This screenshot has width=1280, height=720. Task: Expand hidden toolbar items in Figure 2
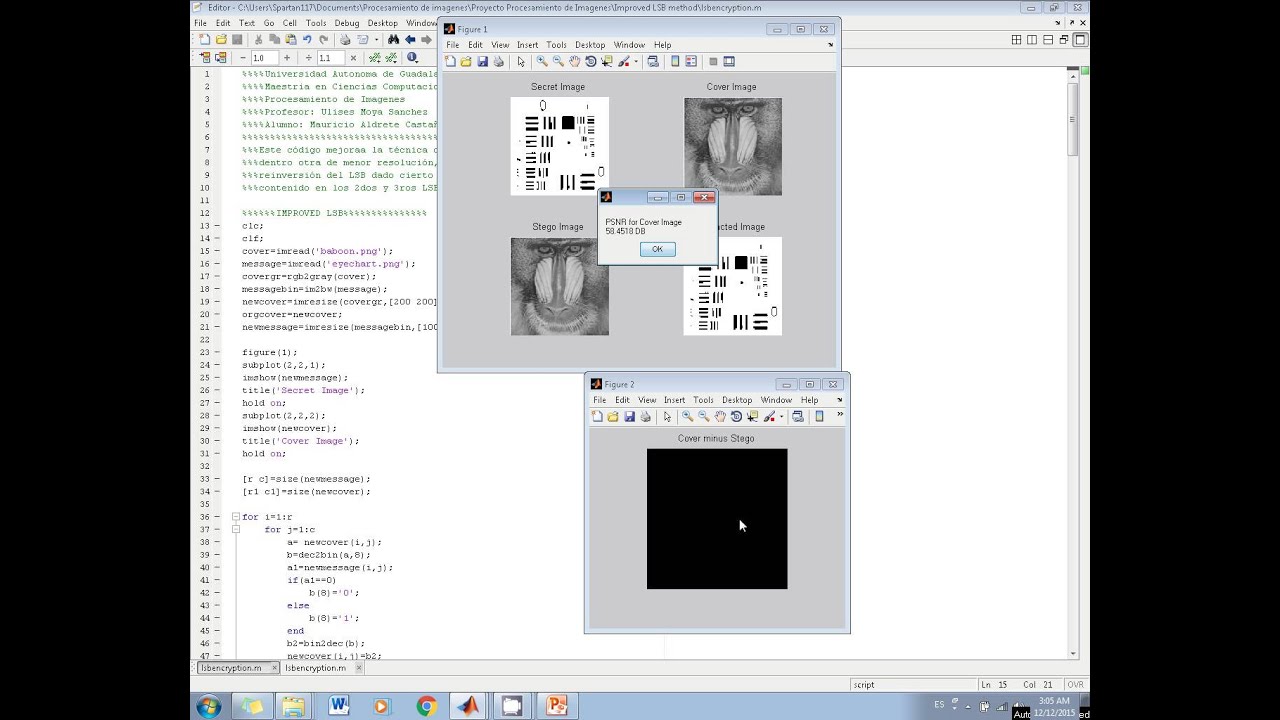[x=839, y=415]
